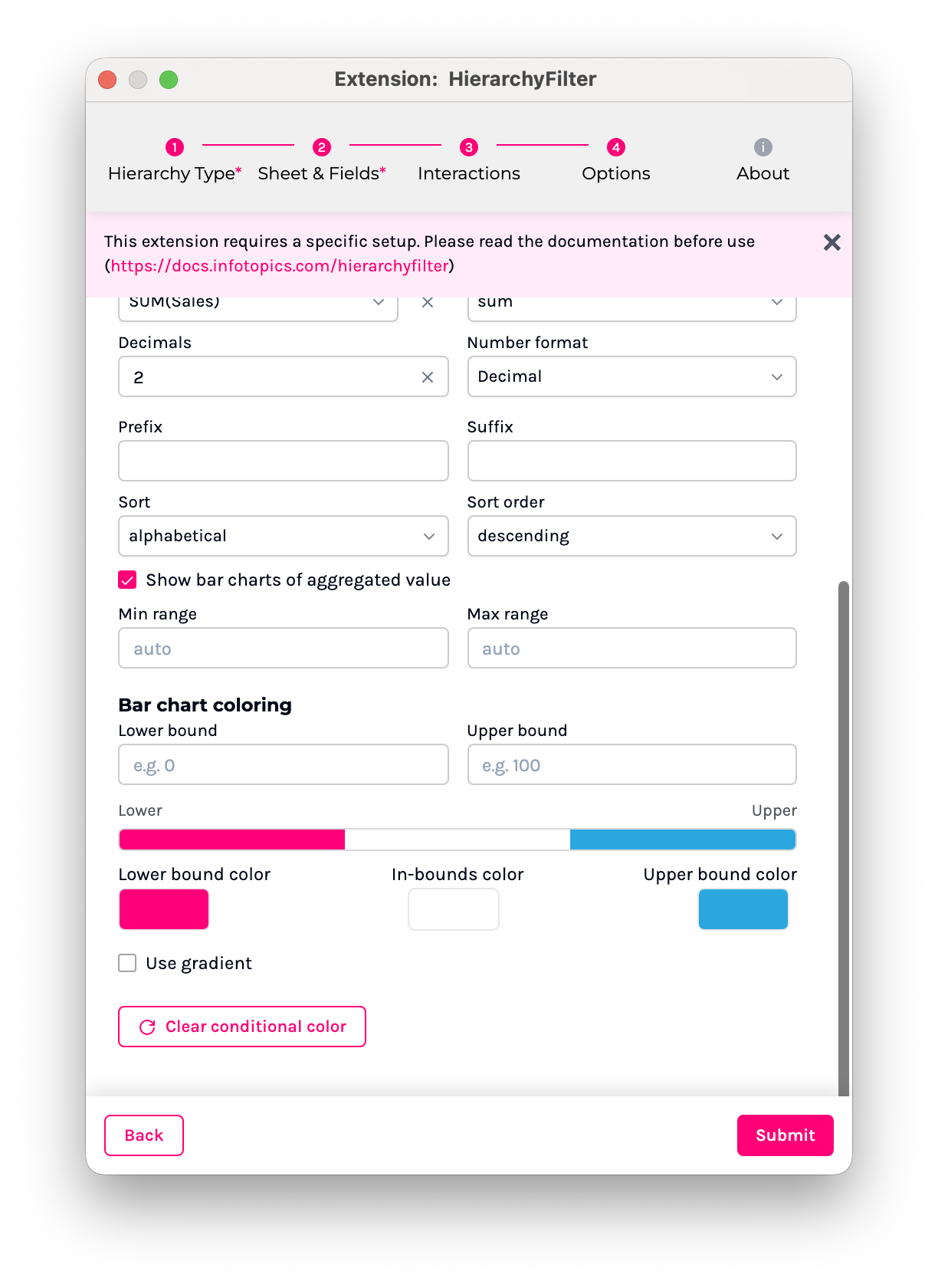Dismiss the pink documentation notice banner
This screenshot has width=938, height=1288.
pos(831,243)
